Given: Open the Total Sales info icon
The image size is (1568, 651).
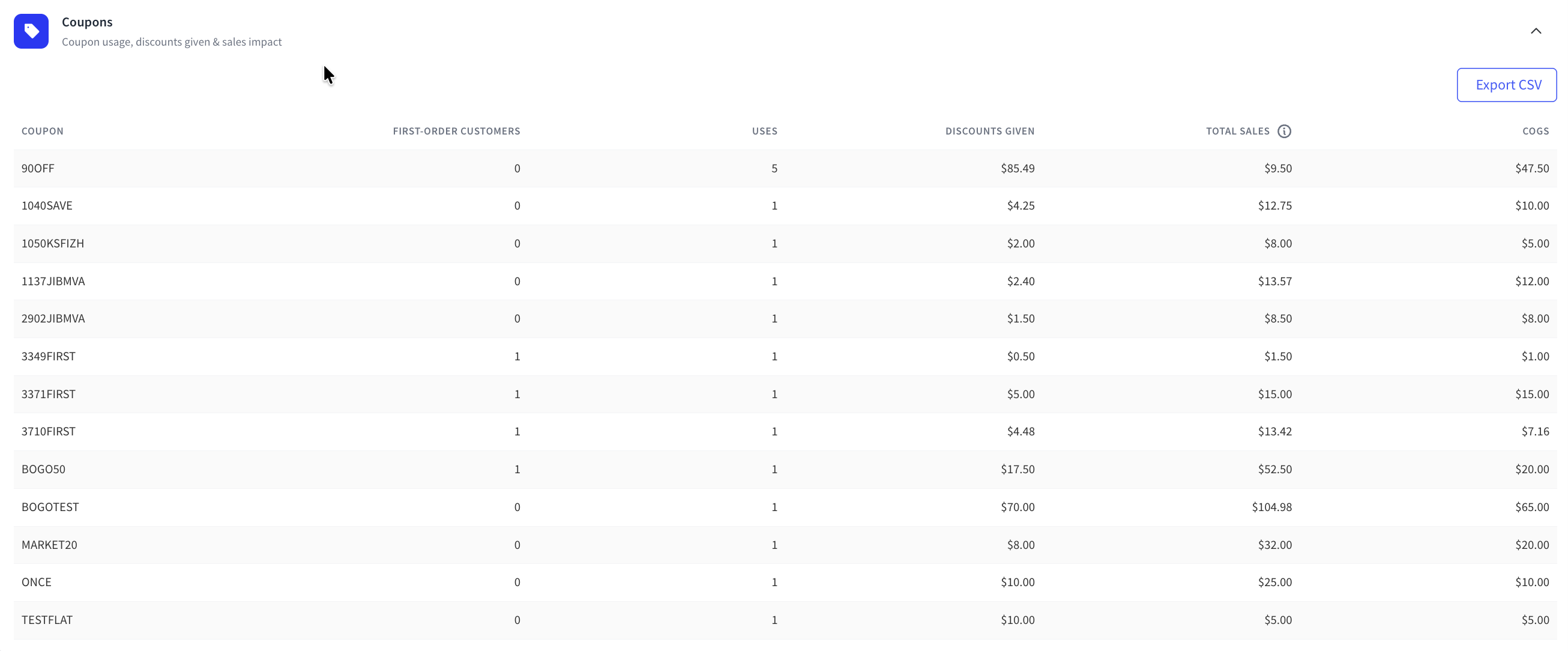Looking at the screenshot, I should pyautogui.click(x=1283, y=131).
